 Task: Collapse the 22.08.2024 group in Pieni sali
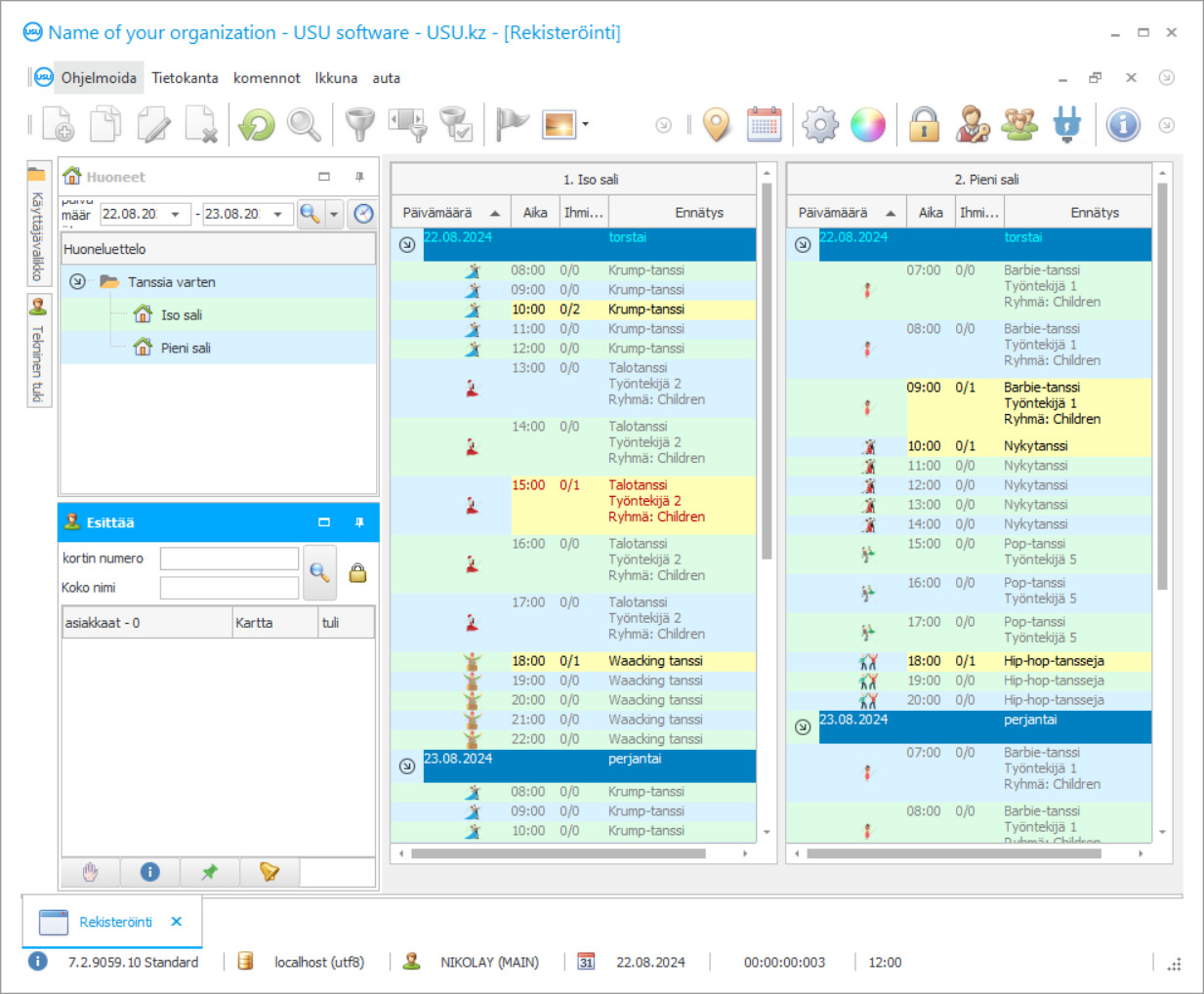click(803, 245)
